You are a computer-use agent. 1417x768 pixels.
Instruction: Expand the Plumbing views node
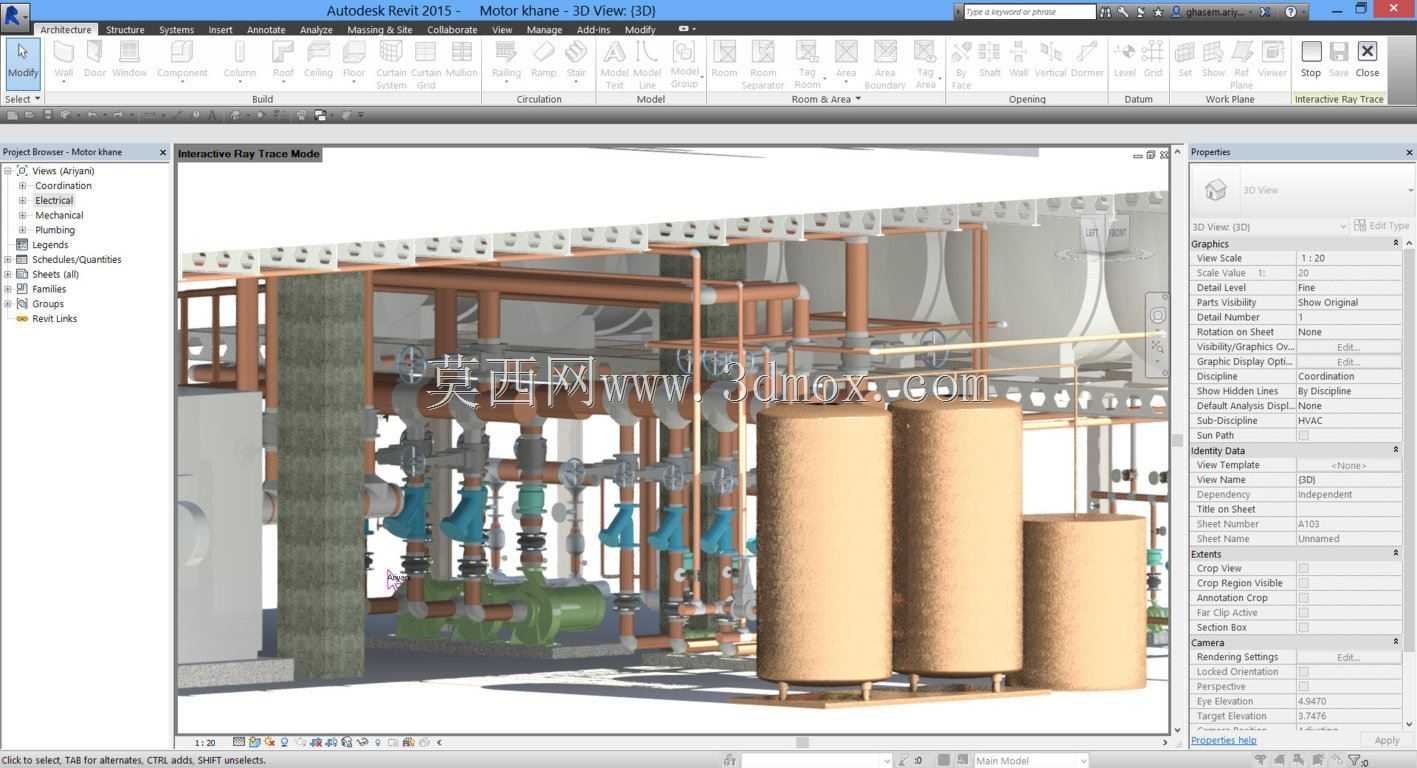(22, 230)
